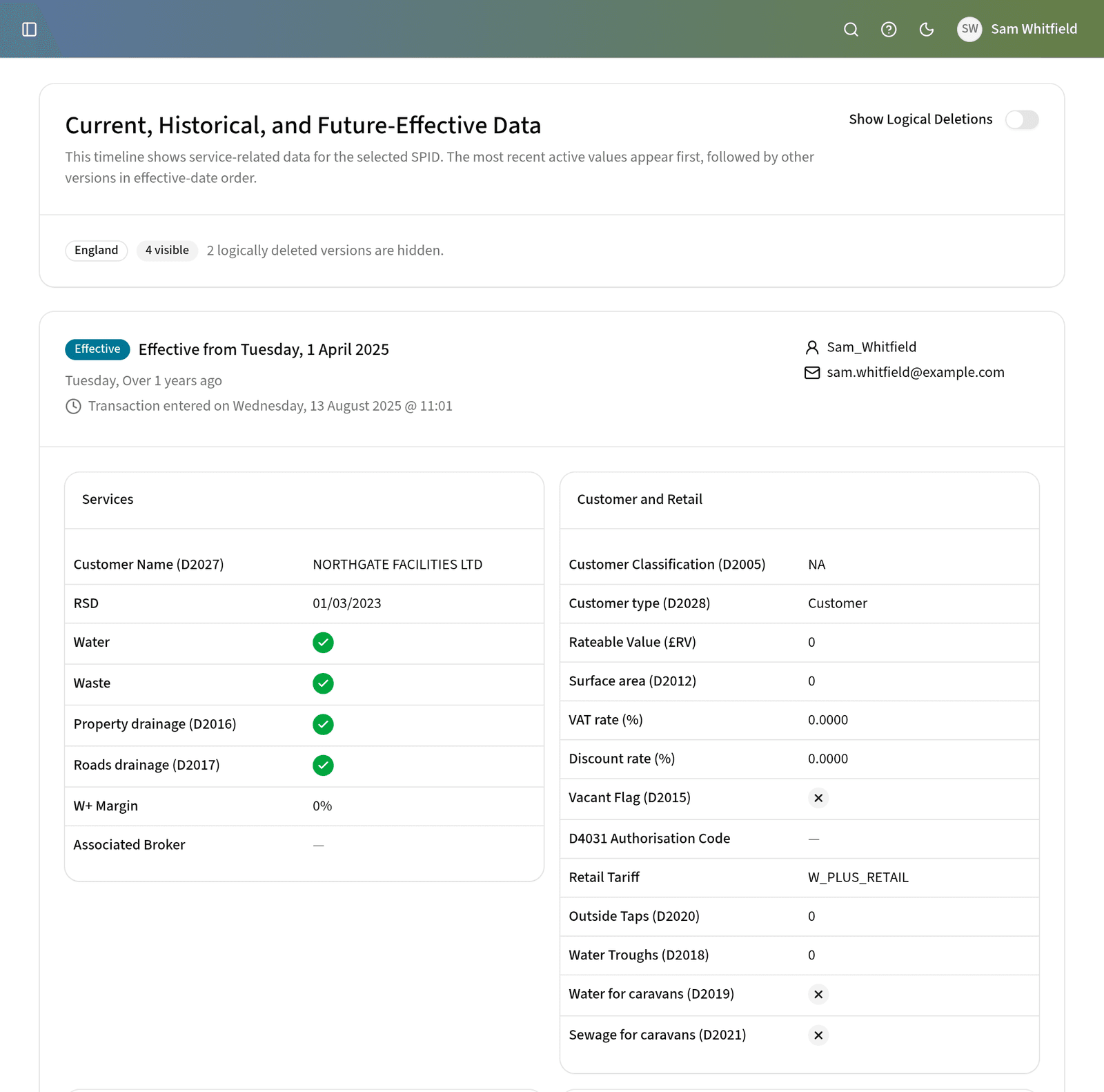Click the user icon beside Sam_Whitfield
Screen dimensions: 1104x1092
coord(812,347)
